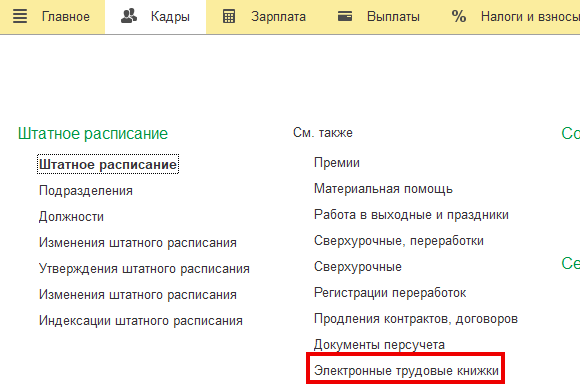580x391 pixels.
Task: Switch to the Главное section
Action: click(65, 17)
